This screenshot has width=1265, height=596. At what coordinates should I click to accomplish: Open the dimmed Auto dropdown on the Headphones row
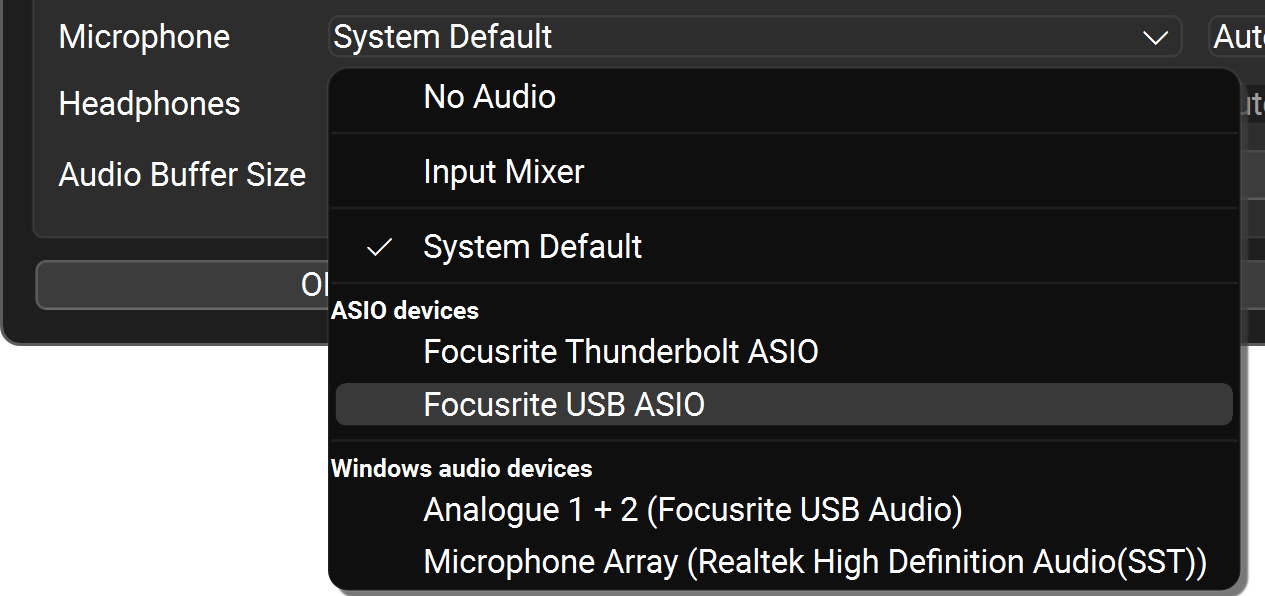click(1251, 104)
